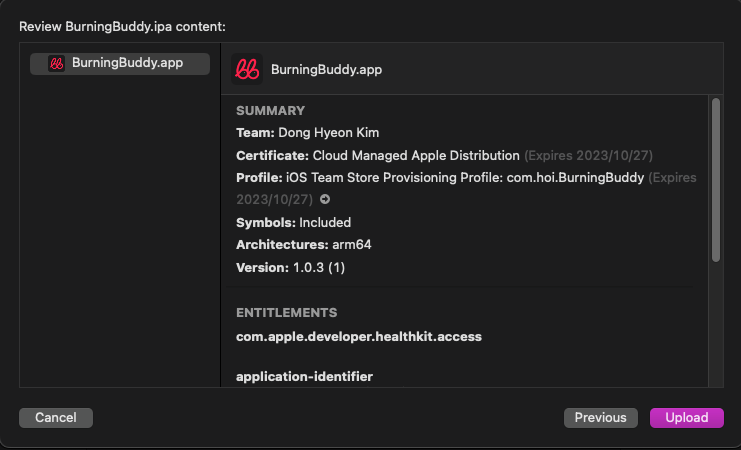Click the BurningBuddy.app header title
Image resolution: width=741 pixels, height=450 pixels.
pos(326,69)
